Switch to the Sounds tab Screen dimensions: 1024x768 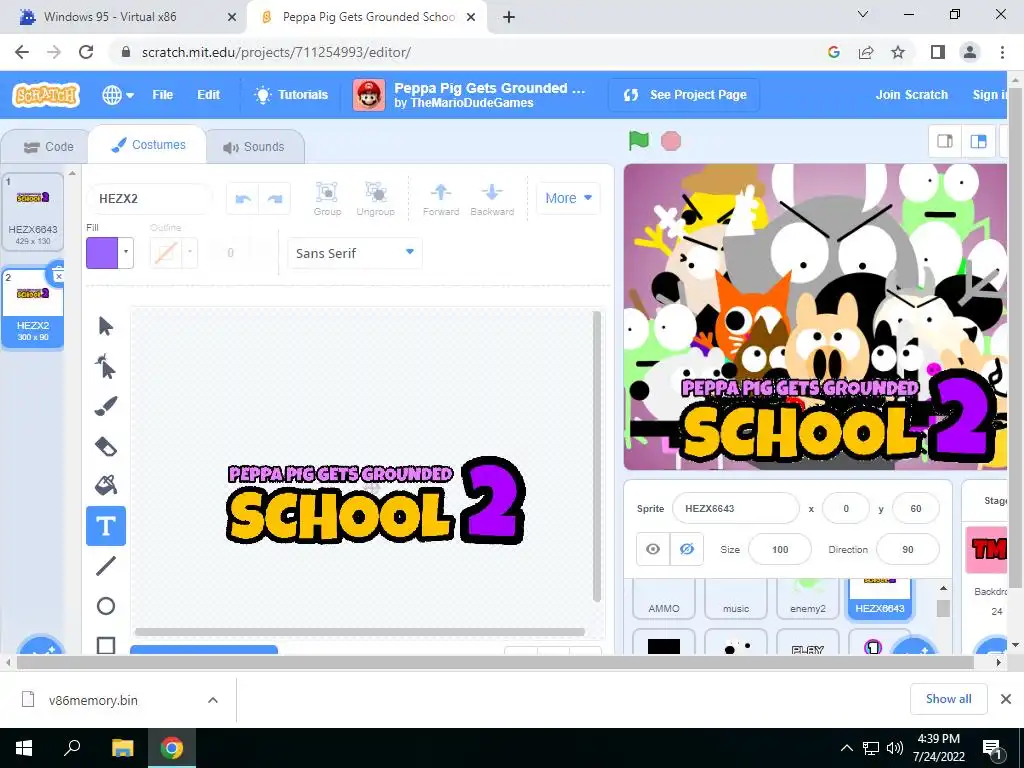point(254,147)
